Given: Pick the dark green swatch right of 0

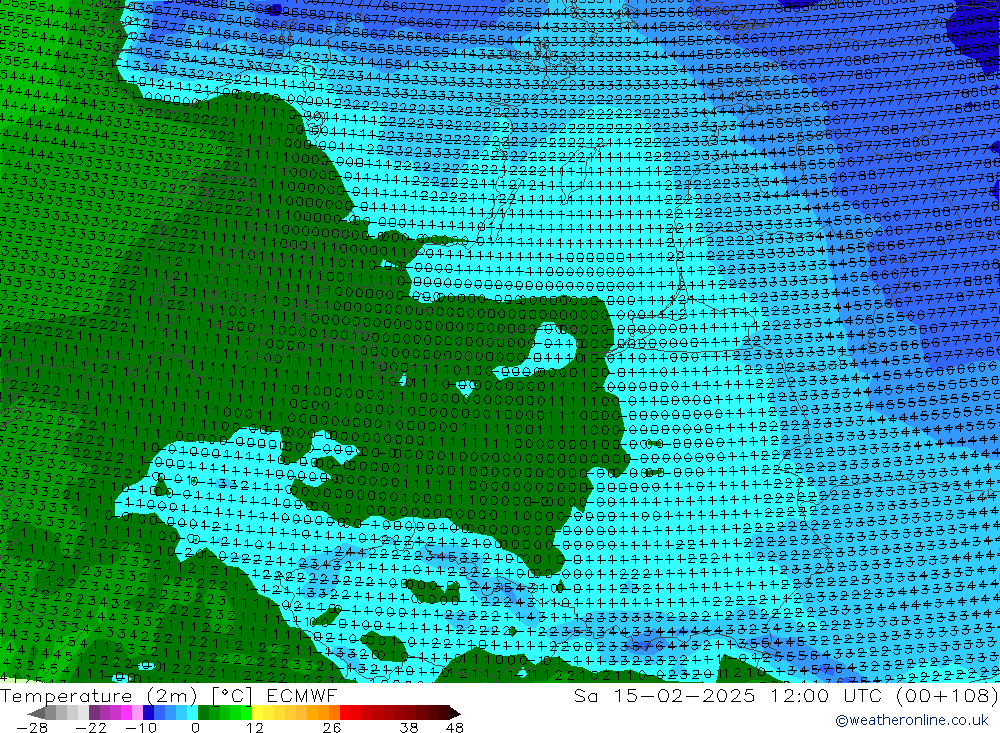Looking at the screenshot, I should coord(203,713).
